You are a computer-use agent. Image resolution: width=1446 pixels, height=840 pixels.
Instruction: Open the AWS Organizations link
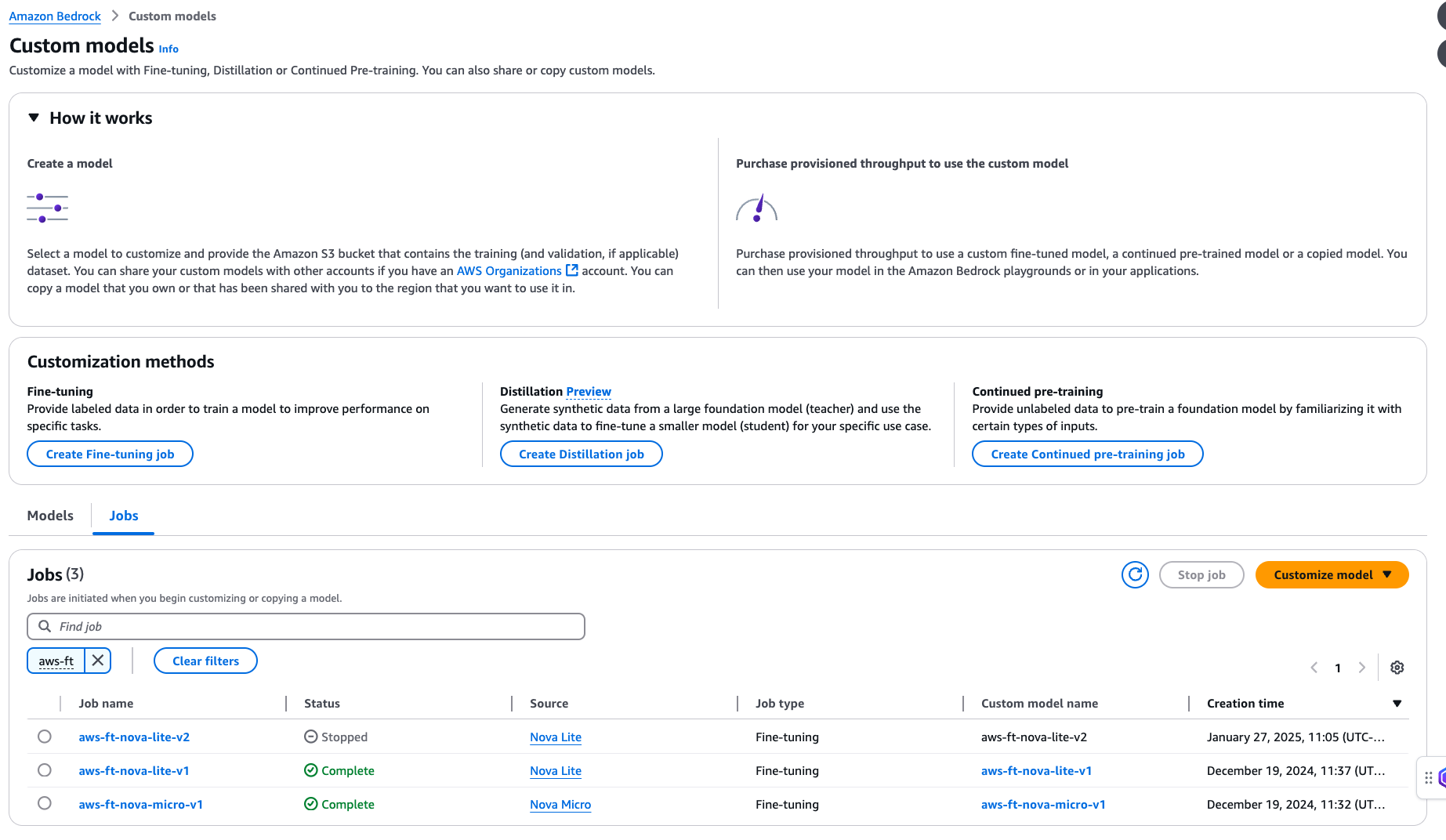(x=509, y=271)
